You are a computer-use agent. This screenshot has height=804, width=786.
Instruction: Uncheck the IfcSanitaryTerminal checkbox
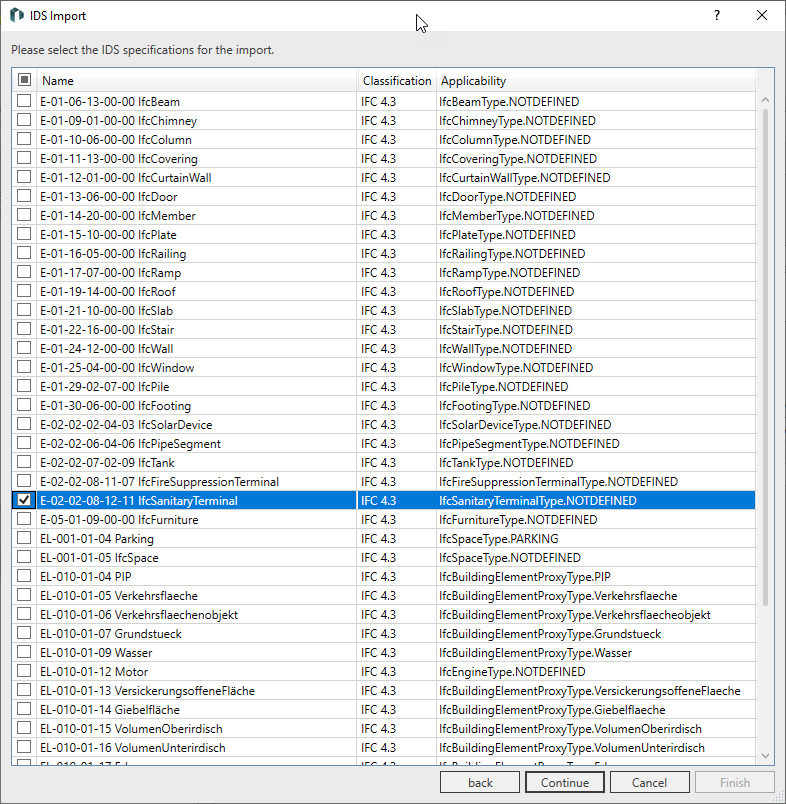tap(24, 501)
